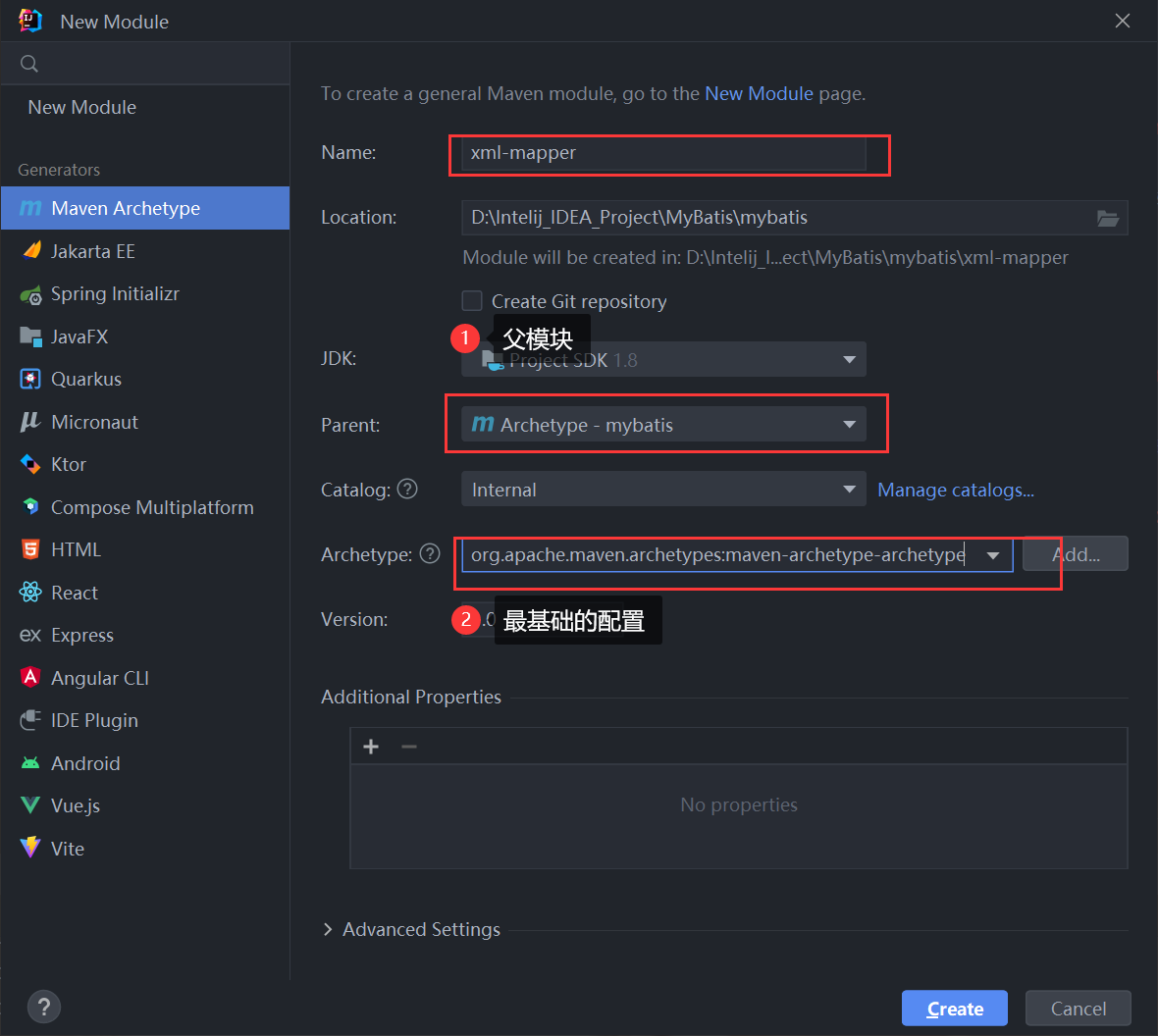Image resolution: width=1158 pixels, height=1036 pixels.
Task: Follow the New Module page link
Action: (x=759, y=94)
